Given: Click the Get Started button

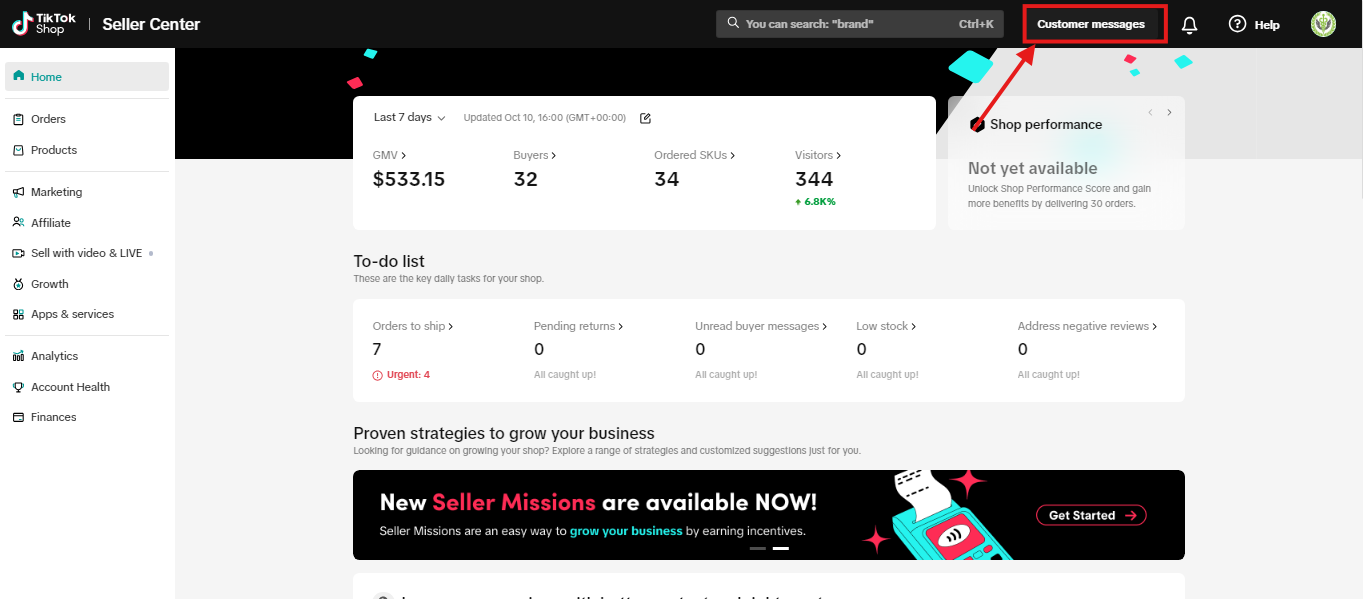Looking at the screenshot, I should [x=1091, y=515].
